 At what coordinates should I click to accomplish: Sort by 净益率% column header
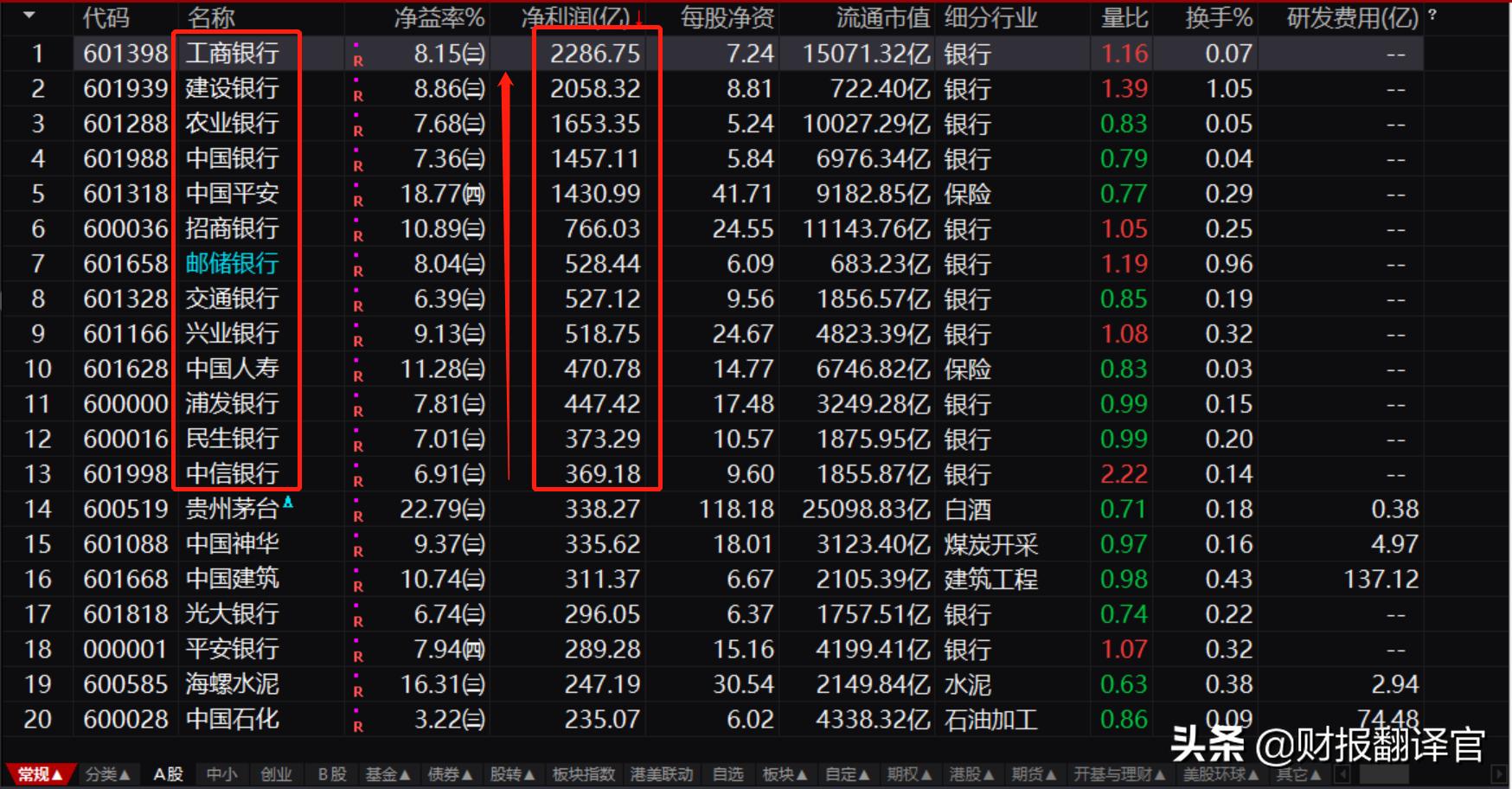click(439, 17)
